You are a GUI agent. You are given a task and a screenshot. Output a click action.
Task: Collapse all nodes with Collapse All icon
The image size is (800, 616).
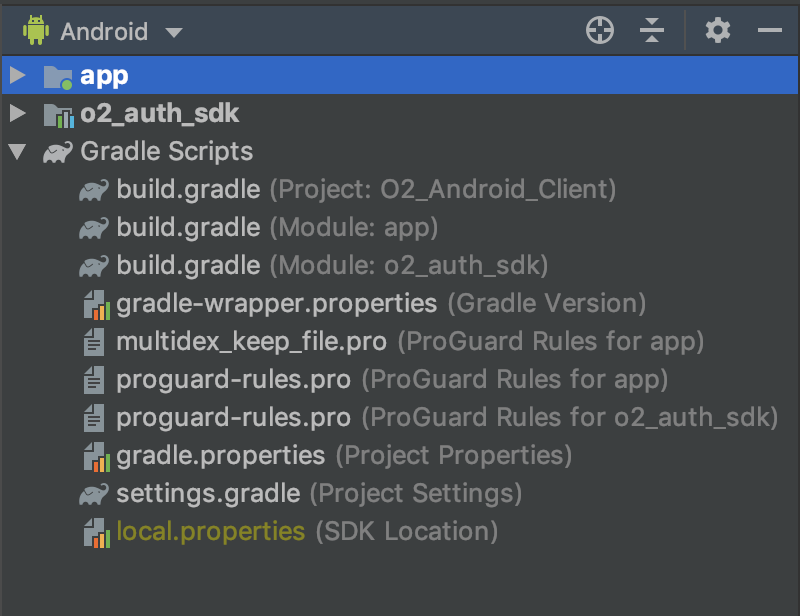652,31
